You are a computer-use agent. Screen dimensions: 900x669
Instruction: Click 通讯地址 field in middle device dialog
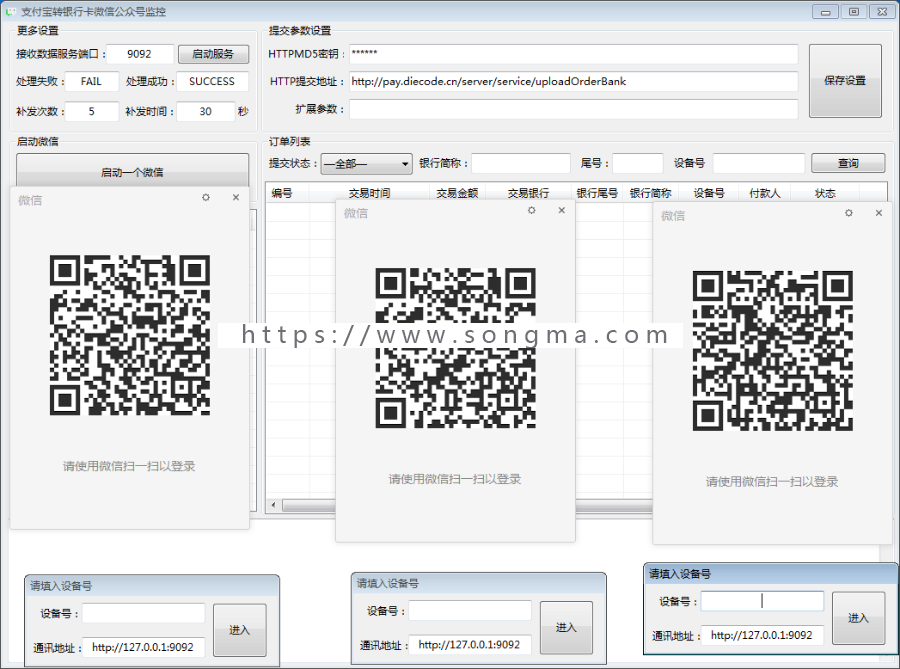(470, 645)
